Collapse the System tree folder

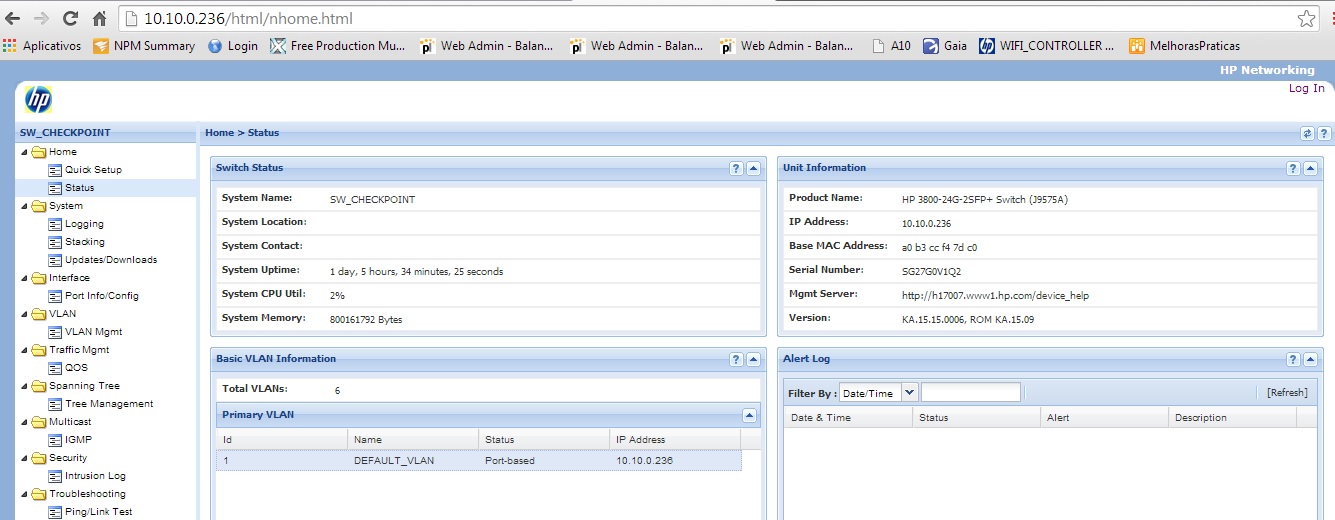pyautogui.click(x=24, y=206)
